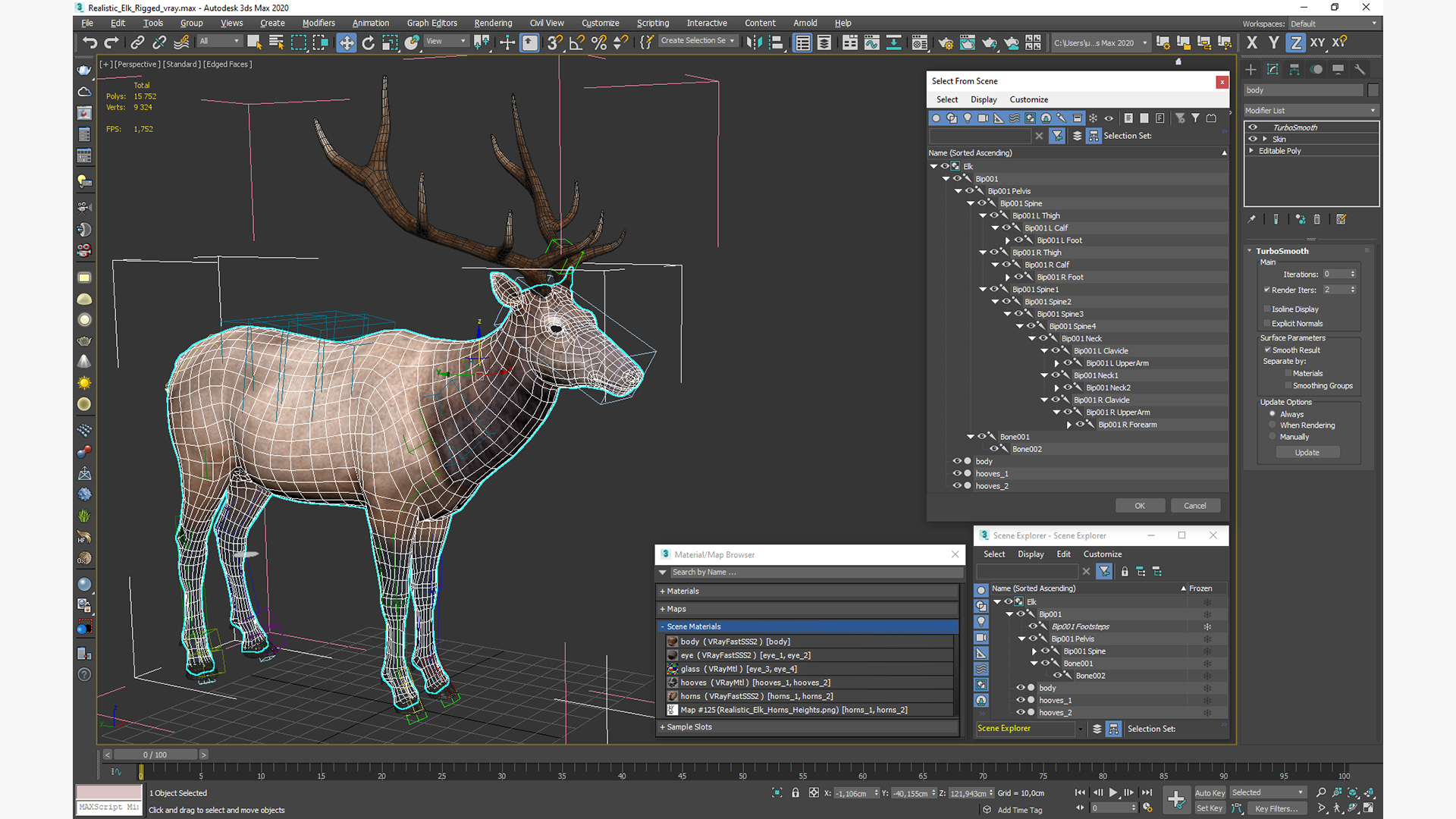Screen dimensions: 1456x819
Task: Open the Graph Editors menu
Action: 431,23
